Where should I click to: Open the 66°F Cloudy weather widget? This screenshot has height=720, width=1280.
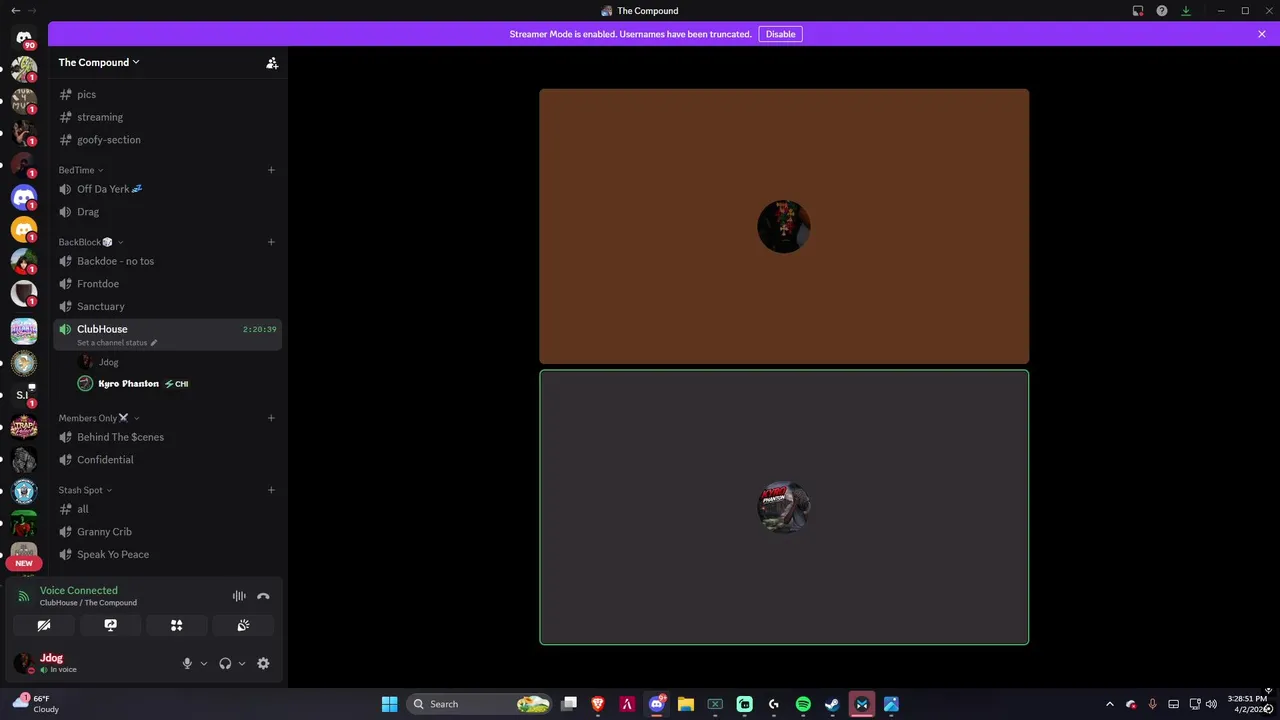click(x=36, y=704)
